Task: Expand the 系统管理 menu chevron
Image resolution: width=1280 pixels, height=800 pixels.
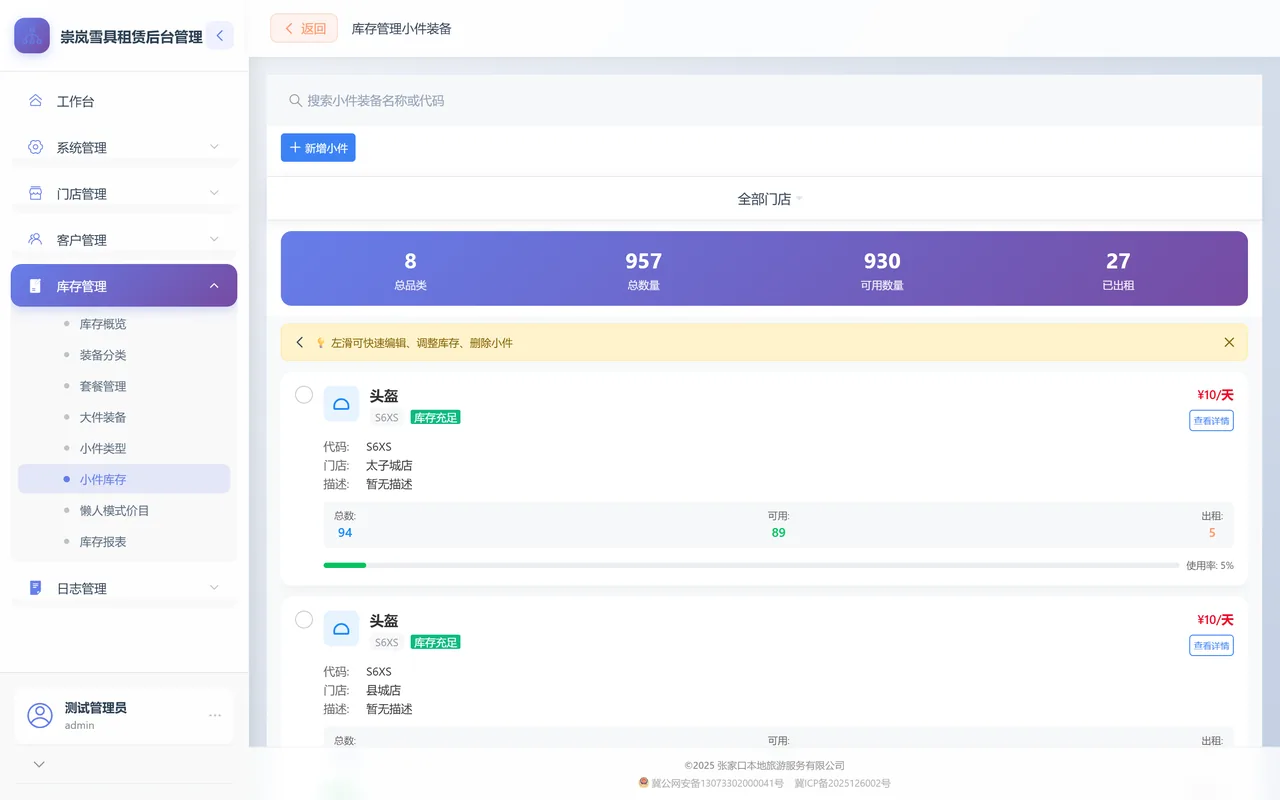Action: click(214, 147)
